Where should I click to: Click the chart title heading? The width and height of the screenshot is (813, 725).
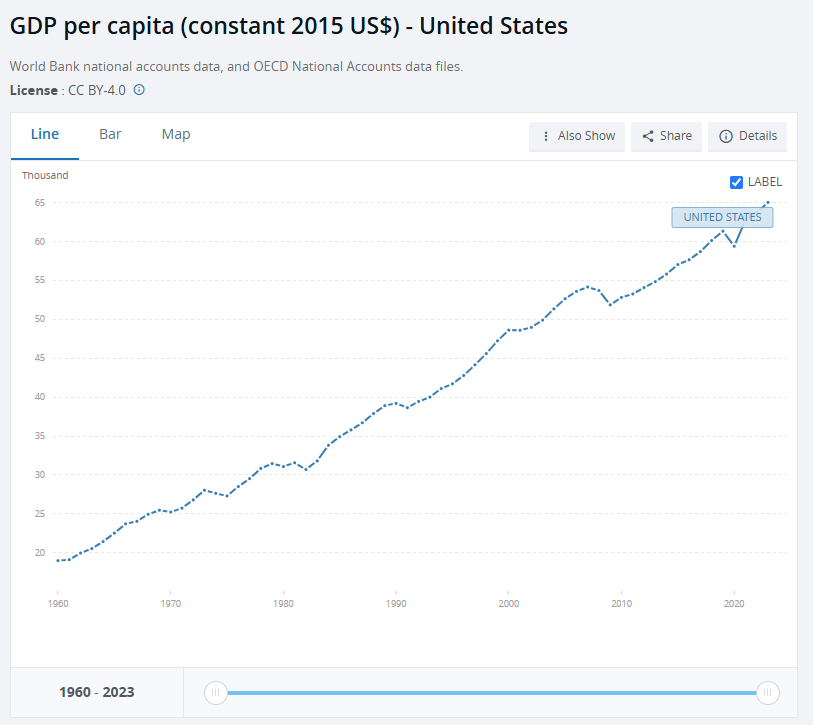289,26
